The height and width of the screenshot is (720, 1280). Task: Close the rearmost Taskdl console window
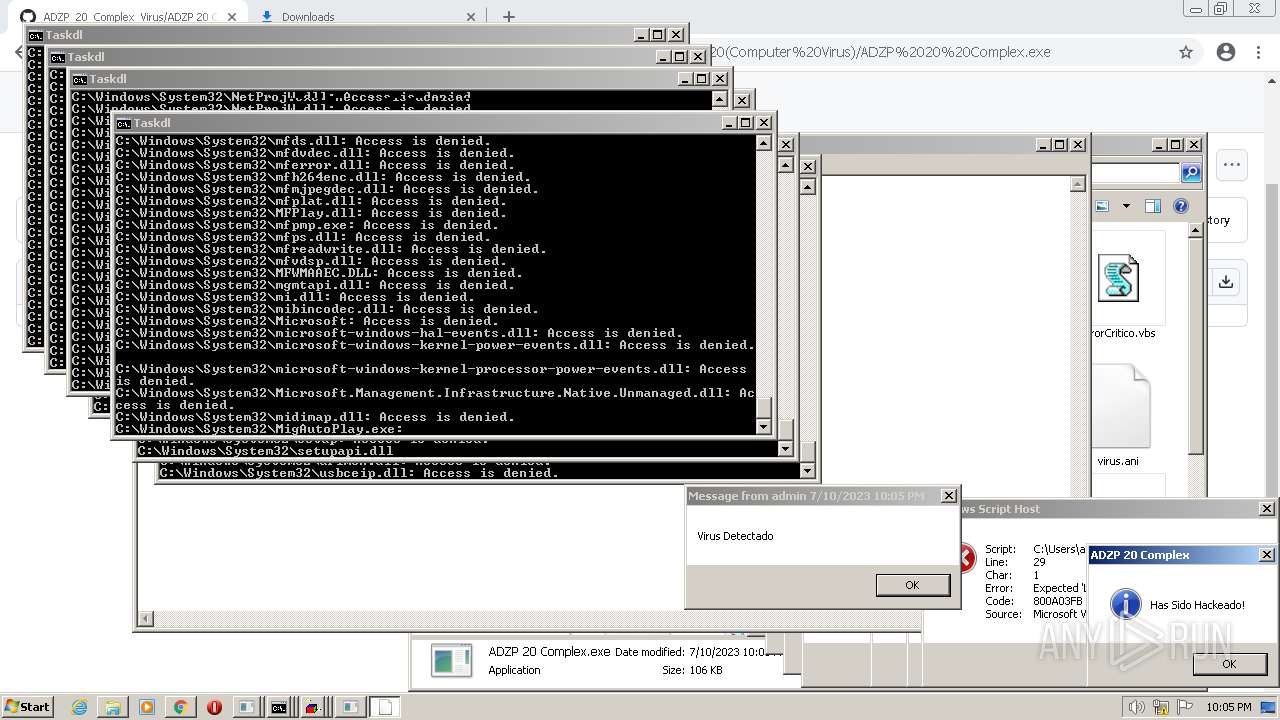676,35
